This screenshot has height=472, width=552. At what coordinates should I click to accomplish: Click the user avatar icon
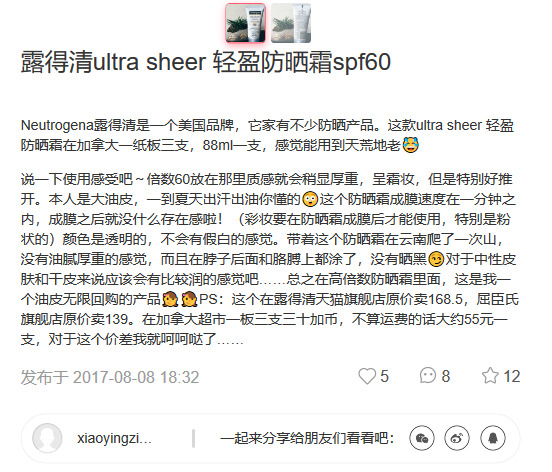[x=47, y=438]
